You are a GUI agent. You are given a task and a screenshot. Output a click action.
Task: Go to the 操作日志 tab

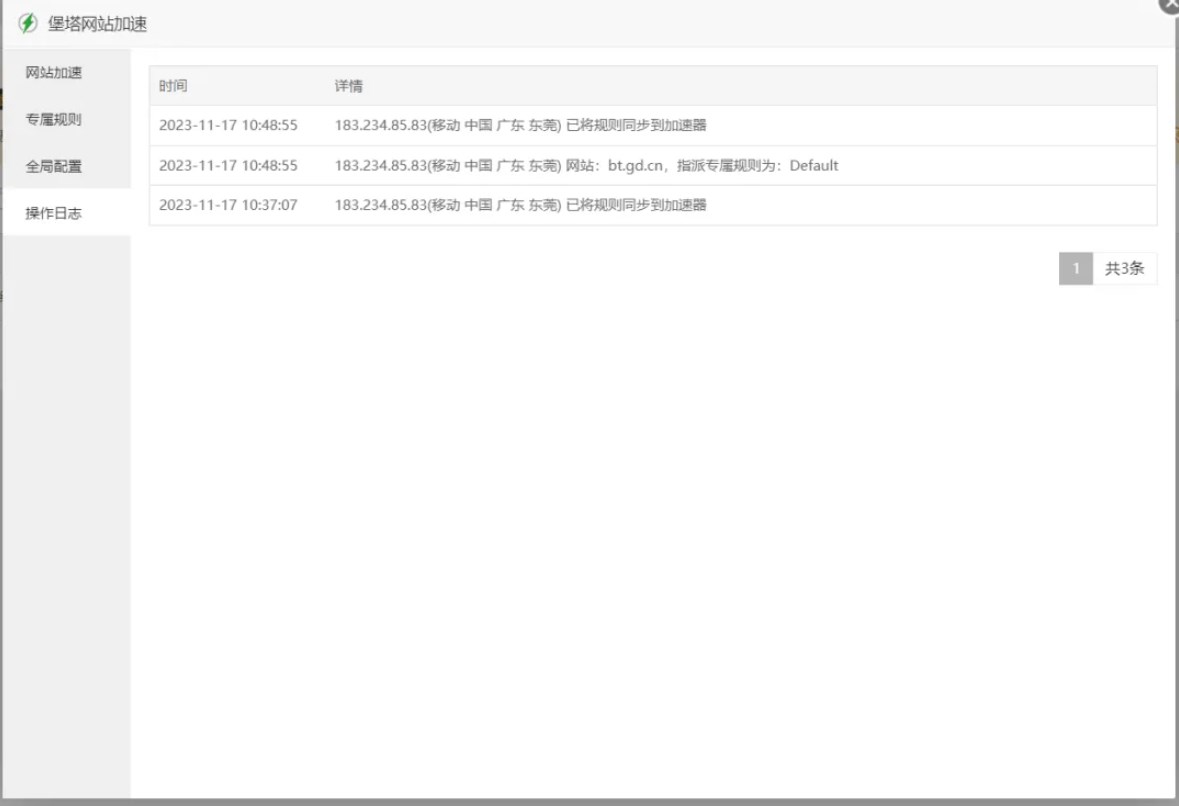point(54,213)
